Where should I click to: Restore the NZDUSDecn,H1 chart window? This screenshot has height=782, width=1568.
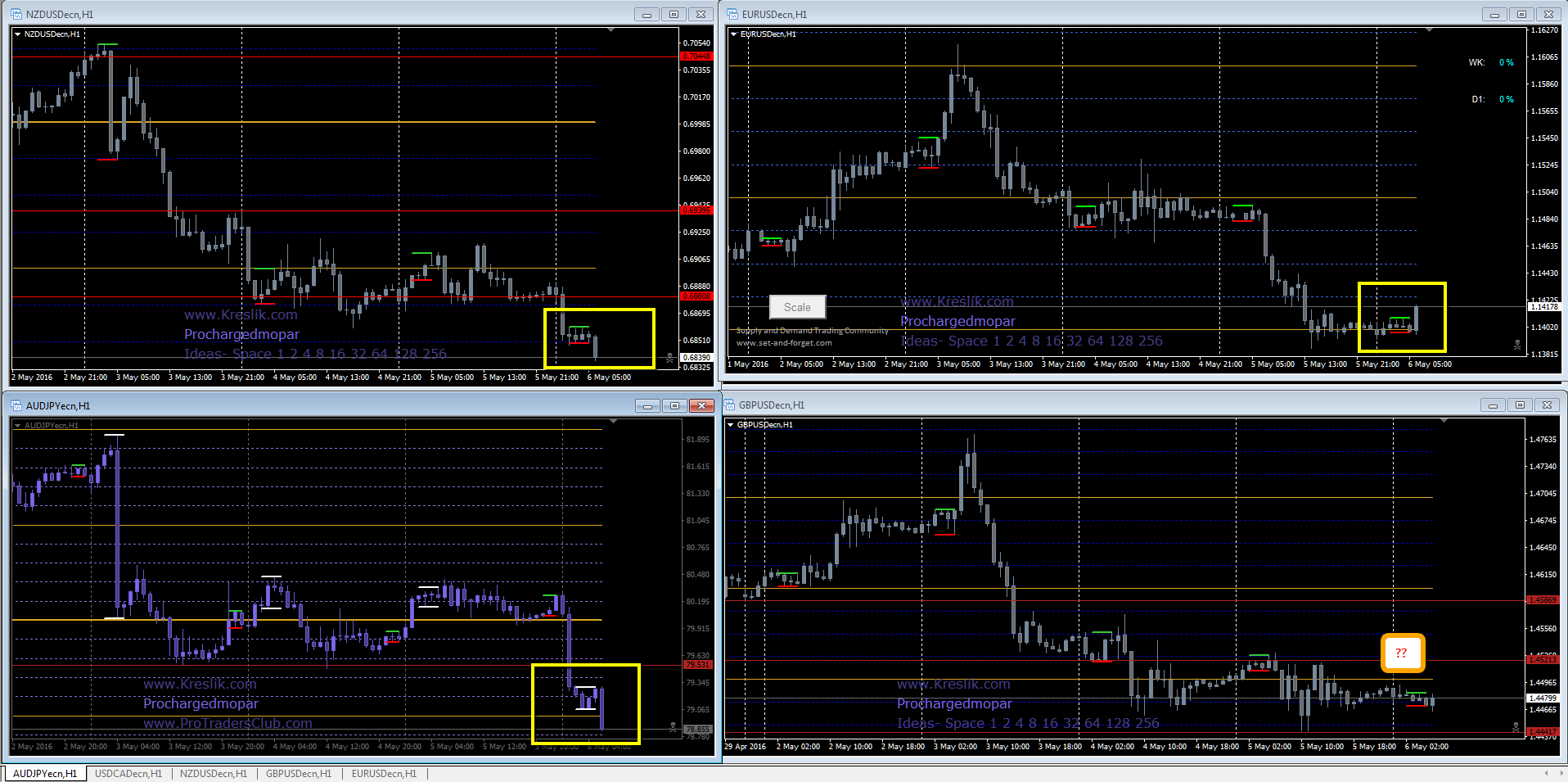pos(674,14)
